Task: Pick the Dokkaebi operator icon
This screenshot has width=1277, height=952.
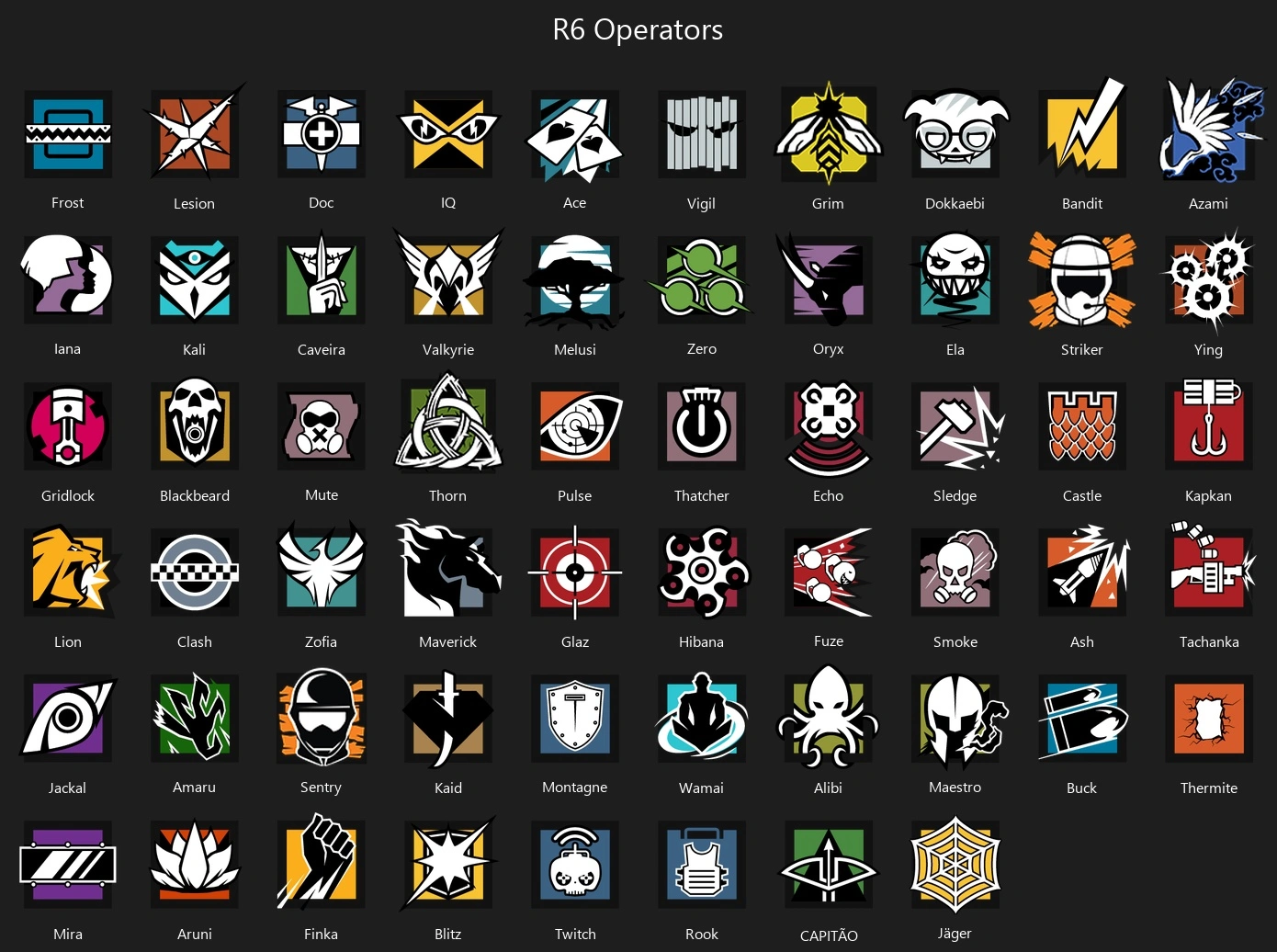Action: [955, 134]
